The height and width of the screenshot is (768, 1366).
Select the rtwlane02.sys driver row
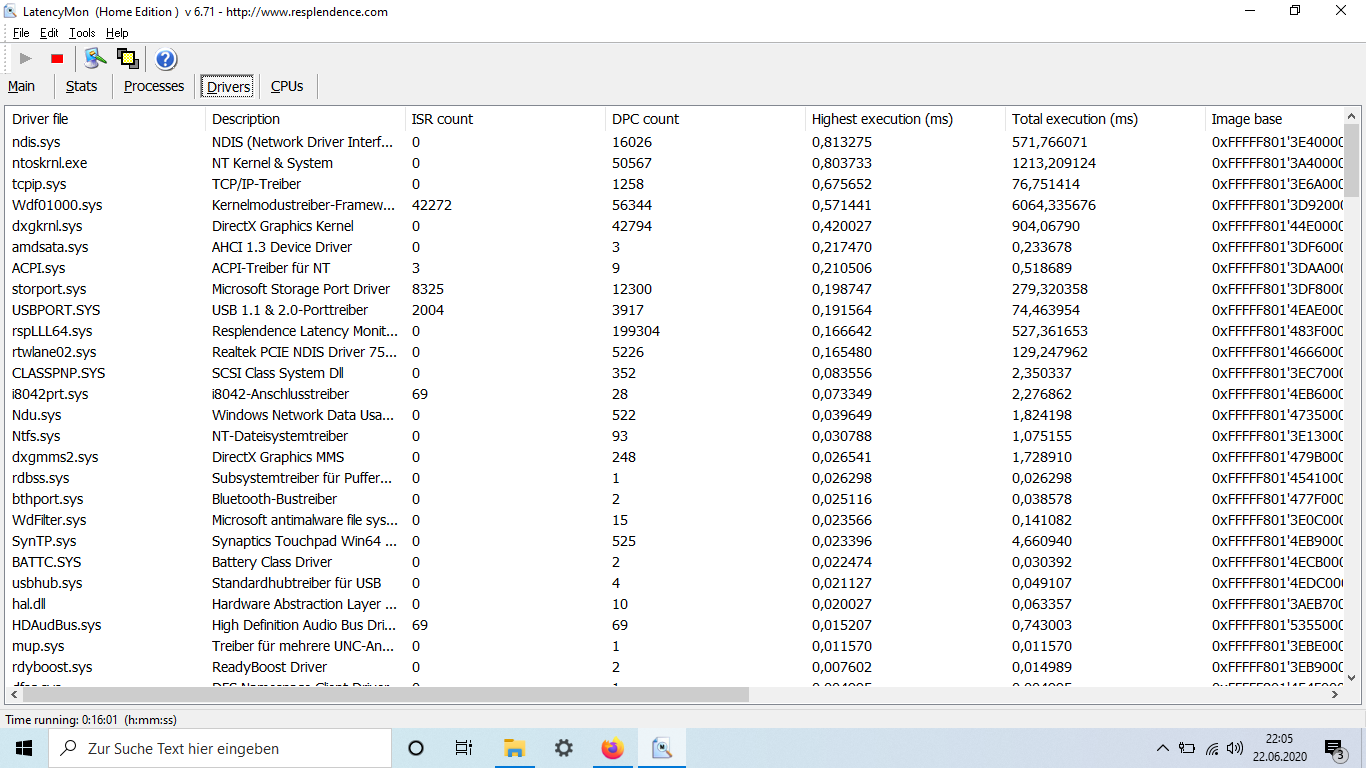[675, 352]
